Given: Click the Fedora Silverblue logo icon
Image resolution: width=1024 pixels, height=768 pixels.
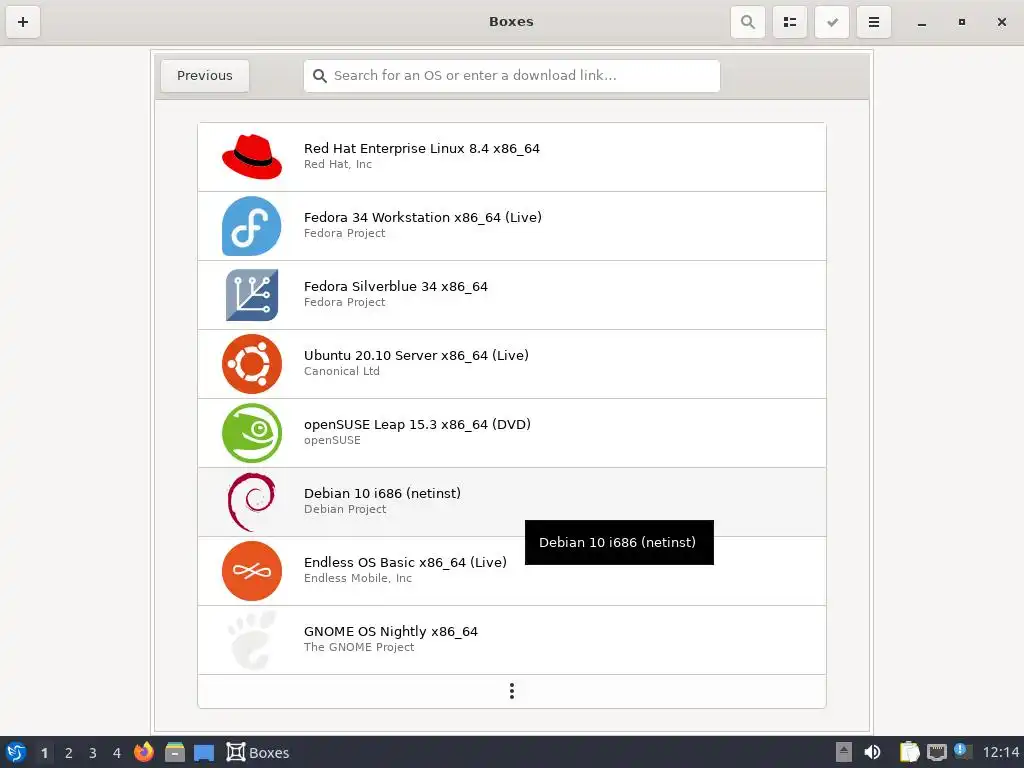Looking at the screenshot, I should pyautogui.click(x=252, y=295).
